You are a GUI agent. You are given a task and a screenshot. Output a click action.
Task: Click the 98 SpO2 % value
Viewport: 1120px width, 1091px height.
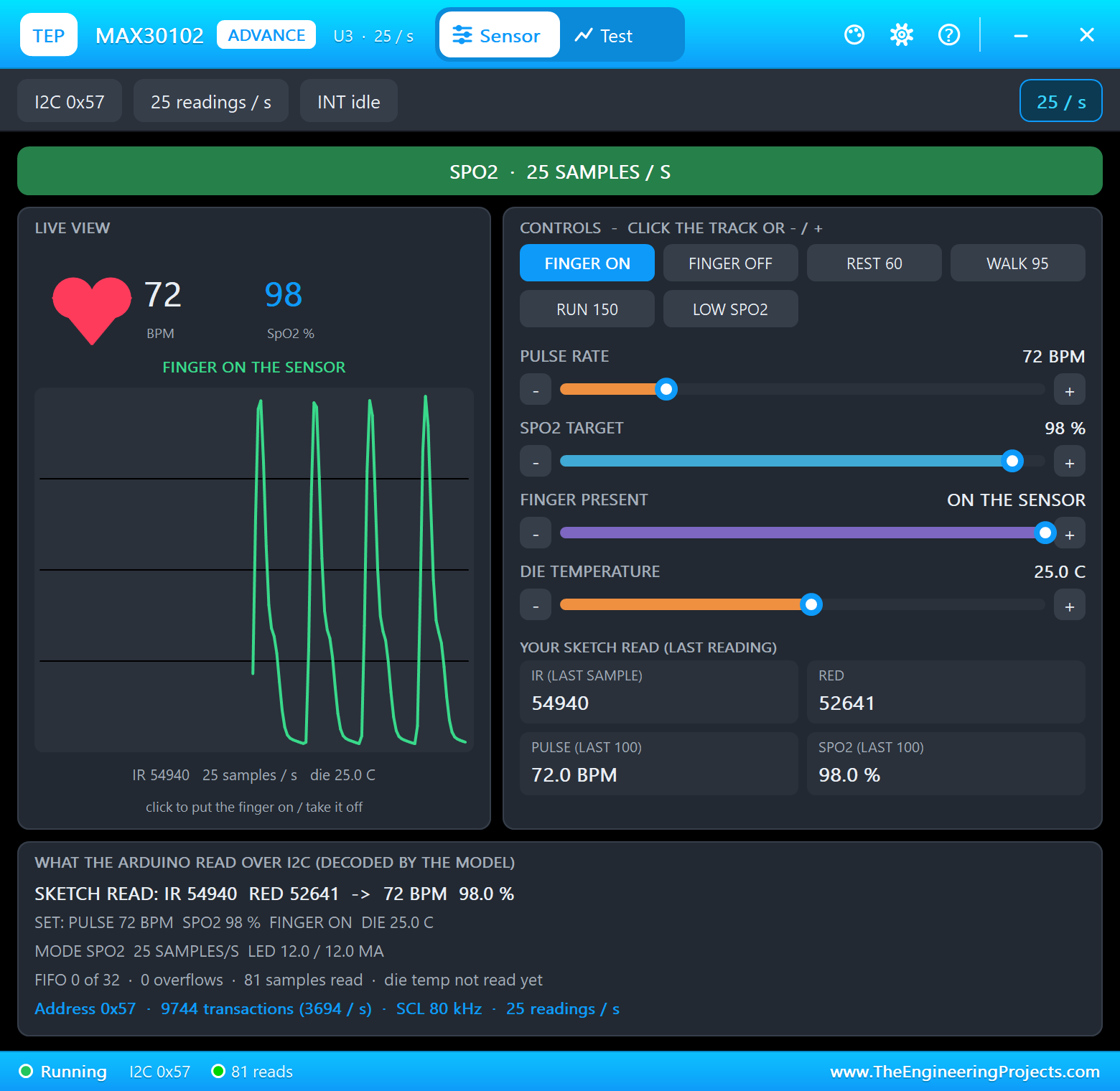[x=284, y=294]
